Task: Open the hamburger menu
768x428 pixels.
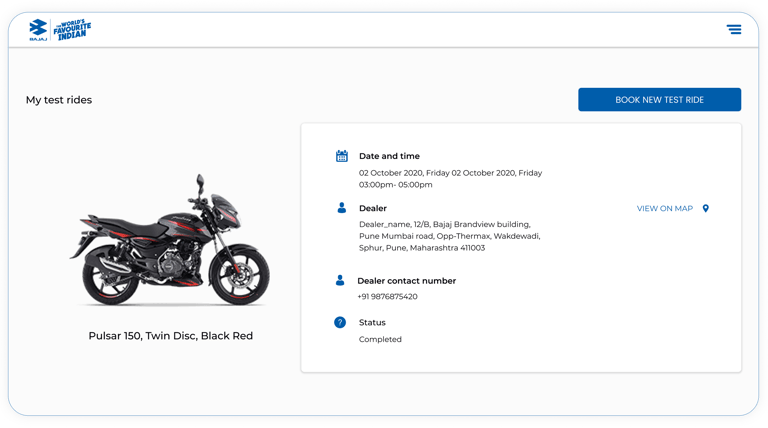Action: tap(734, 29)
